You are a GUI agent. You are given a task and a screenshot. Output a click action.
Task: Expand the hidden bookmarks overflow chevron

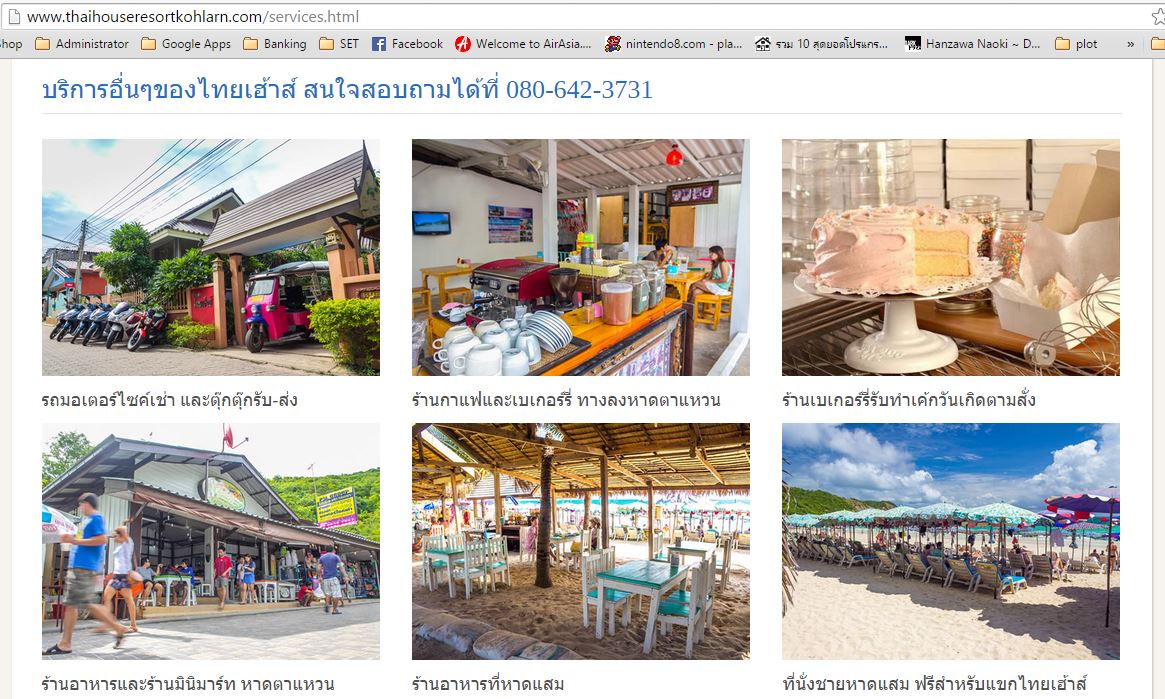1130,45
